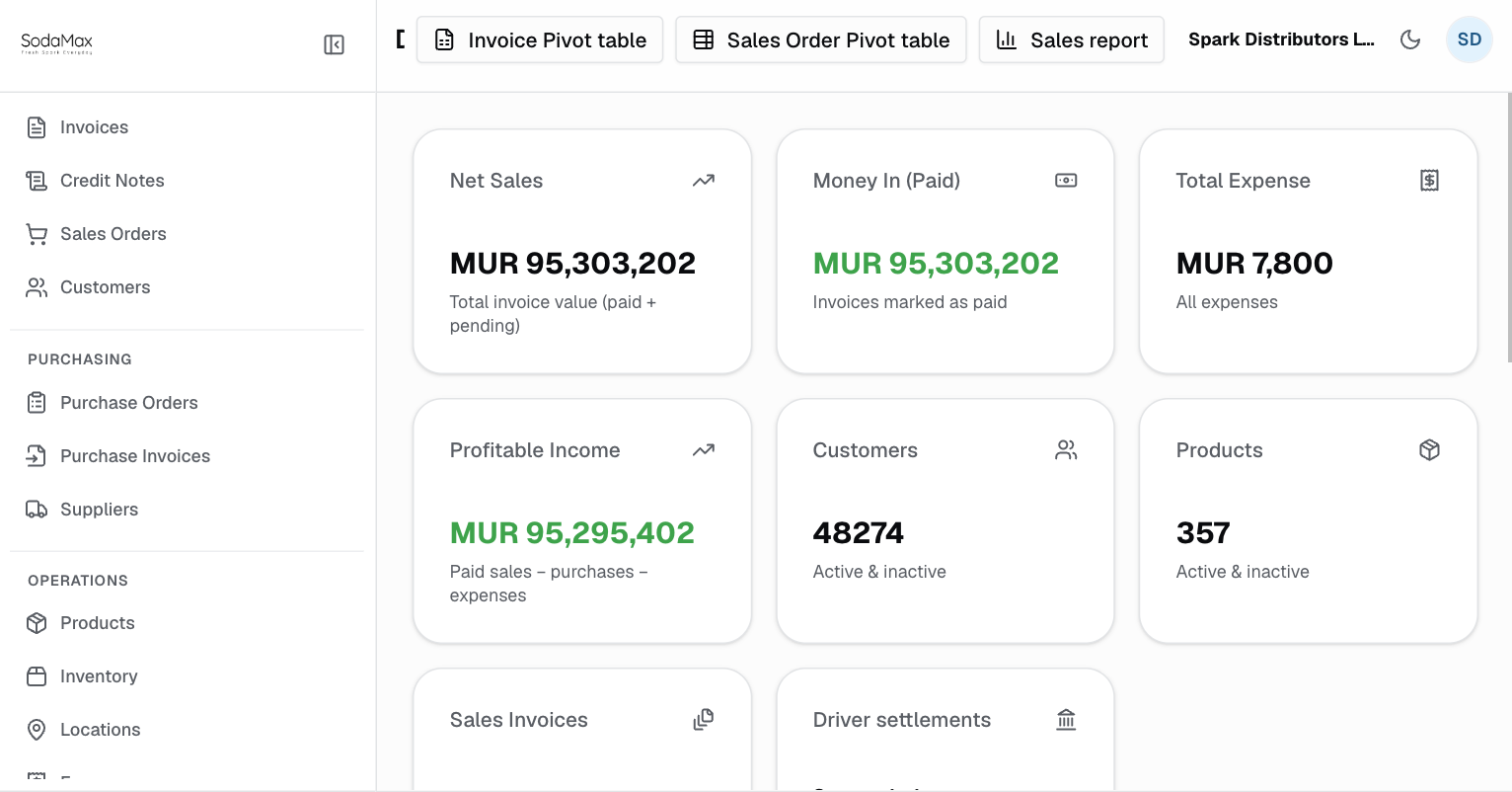Click the Locations map pin icon

tap(37, 730)
